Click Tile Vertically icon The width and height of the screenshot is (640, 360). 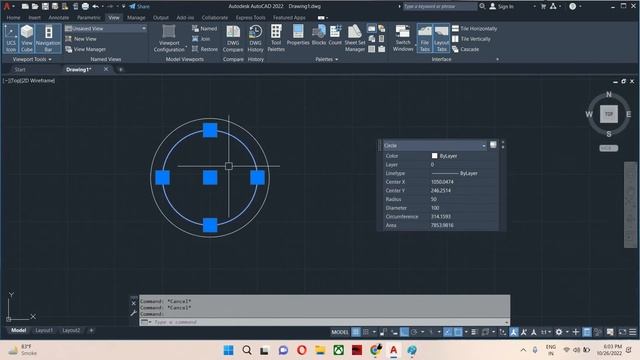(x=456, y=39)
